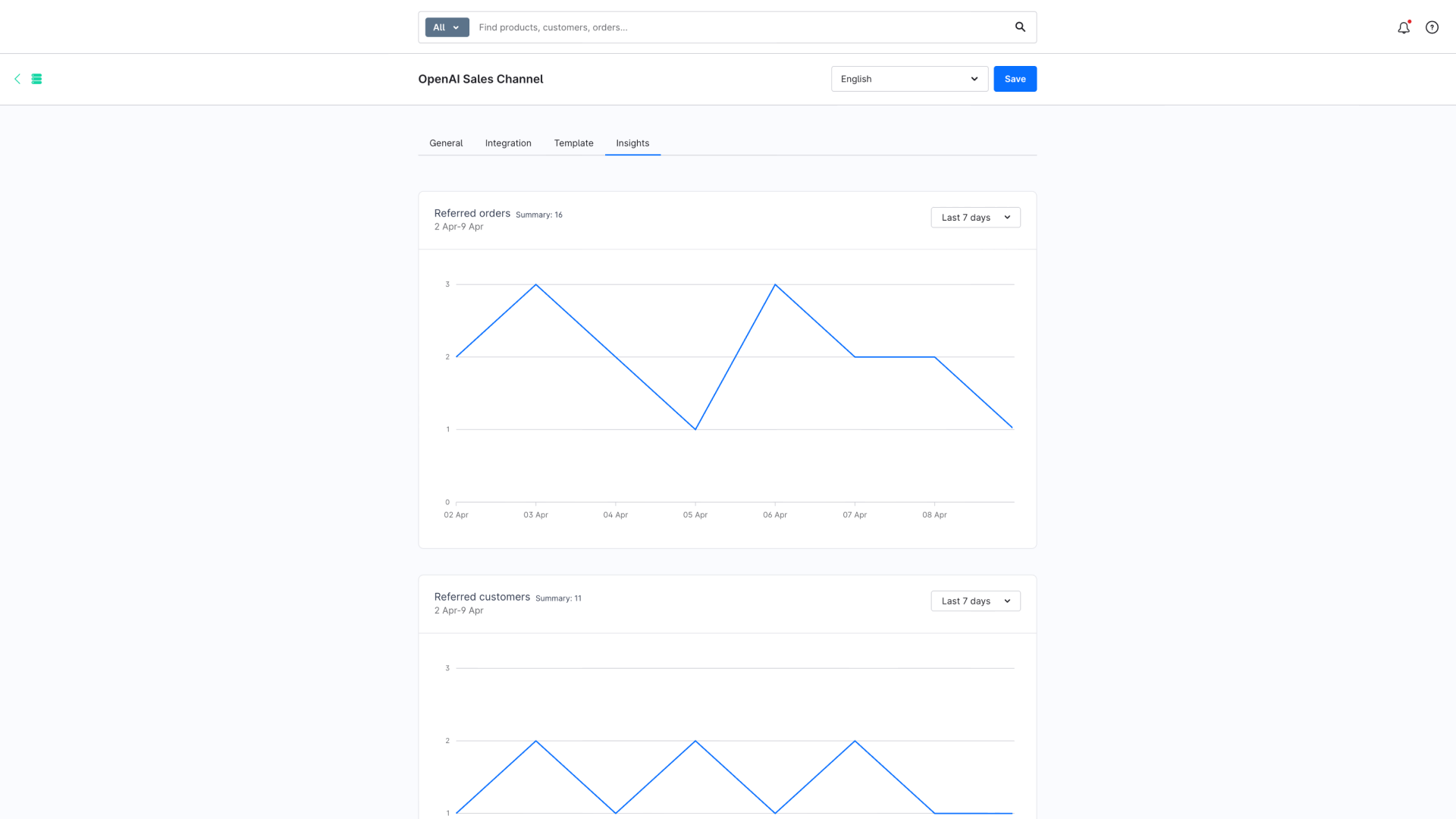Open the help question mark icon

click(x=1432, y=27)
